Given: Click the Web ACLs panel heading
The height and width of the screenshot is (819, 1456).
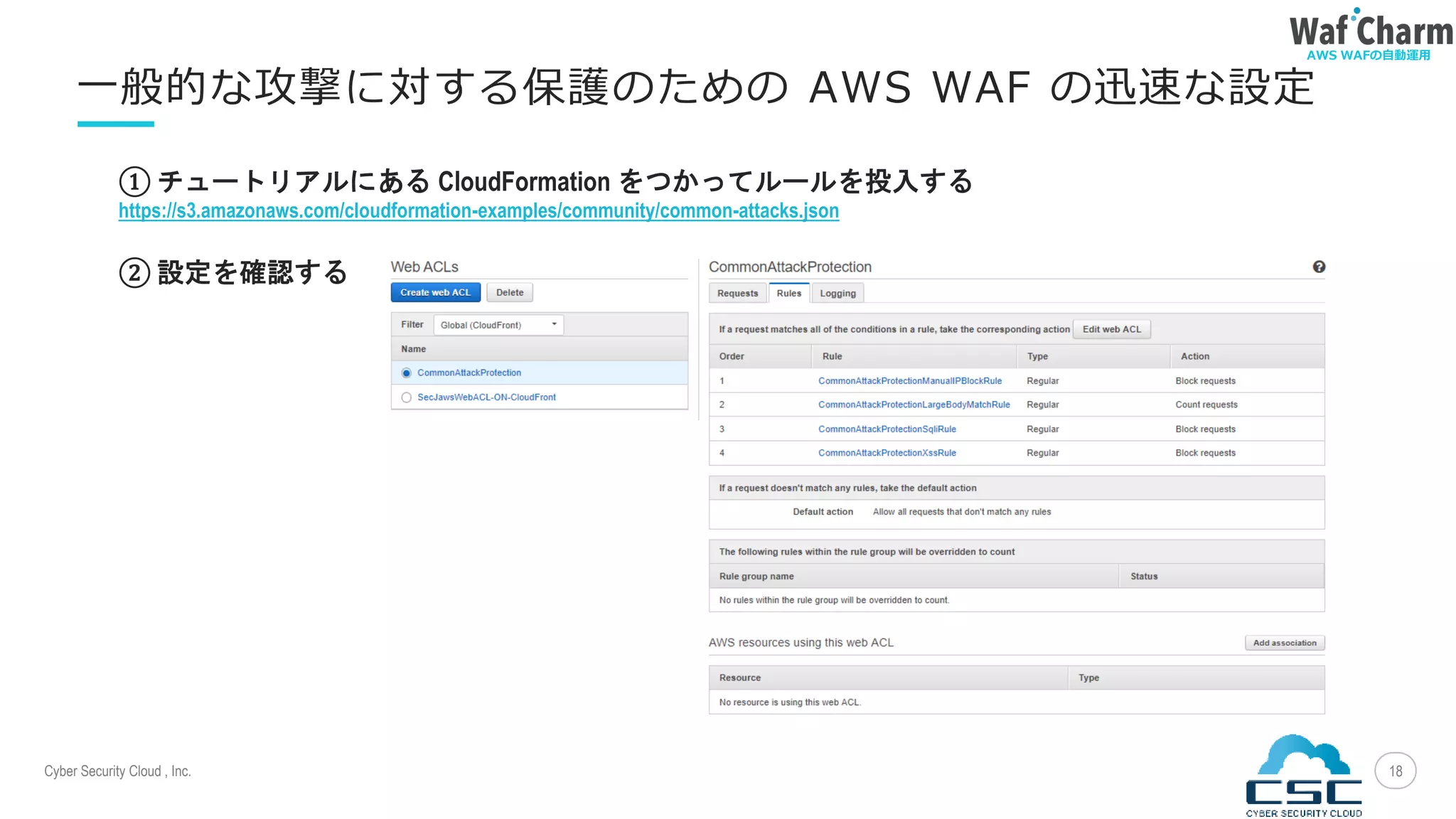Looking at the screenshot, I should point(424,267).
